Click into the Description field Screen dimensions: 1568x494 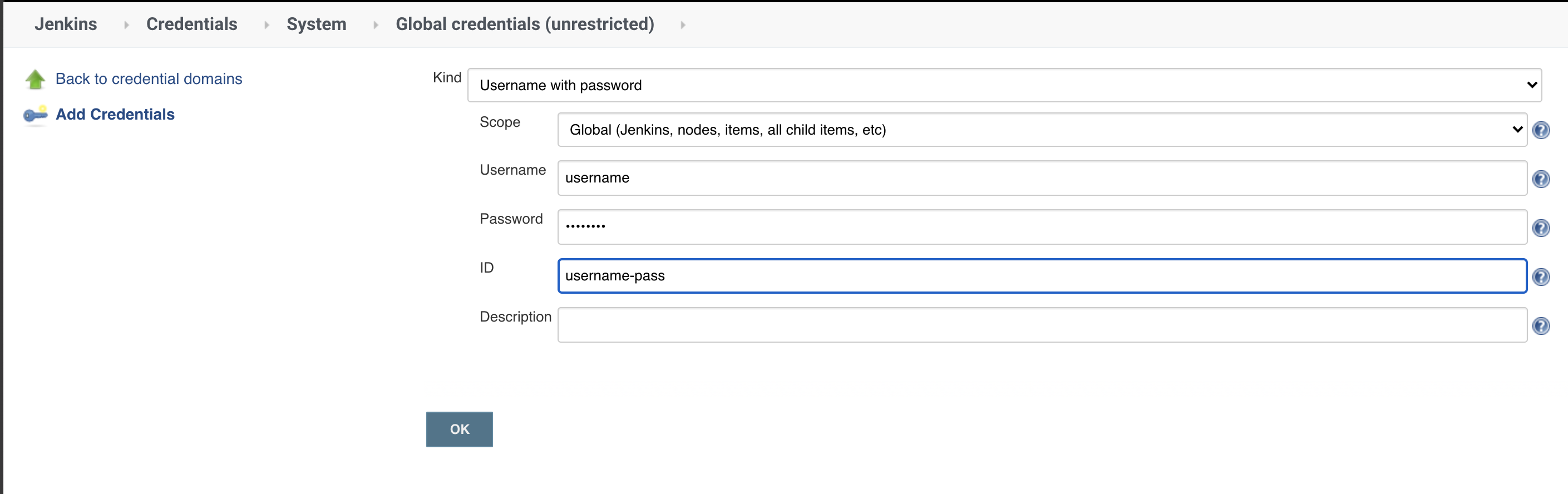tap(1042, 325)
